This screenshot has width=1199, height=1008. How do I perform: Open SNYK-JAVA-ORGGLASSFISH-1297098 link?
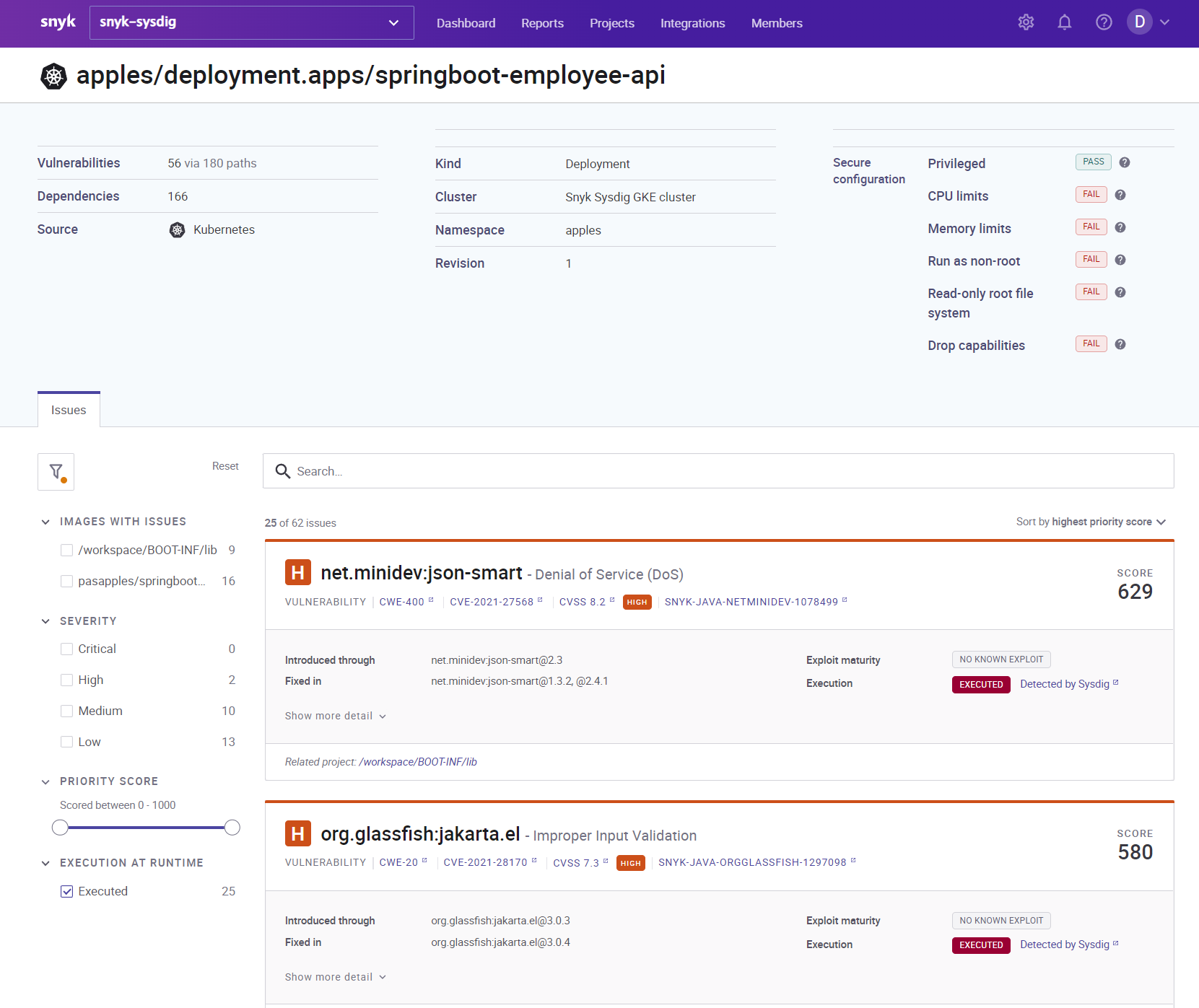pyautogui.click(x=757, y=862)
